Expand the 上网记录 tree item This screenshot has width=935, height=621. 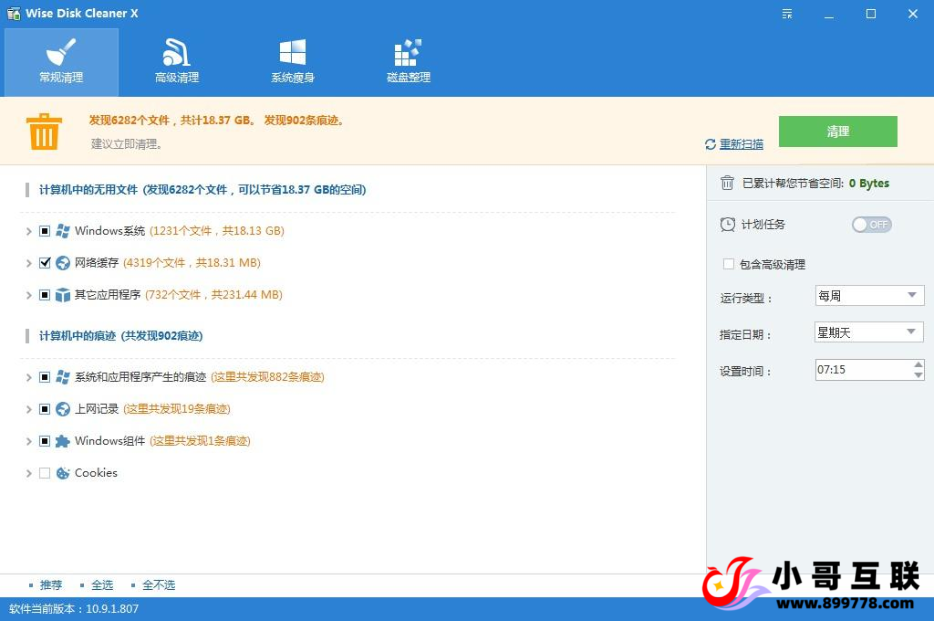click(x=27, y=408)
